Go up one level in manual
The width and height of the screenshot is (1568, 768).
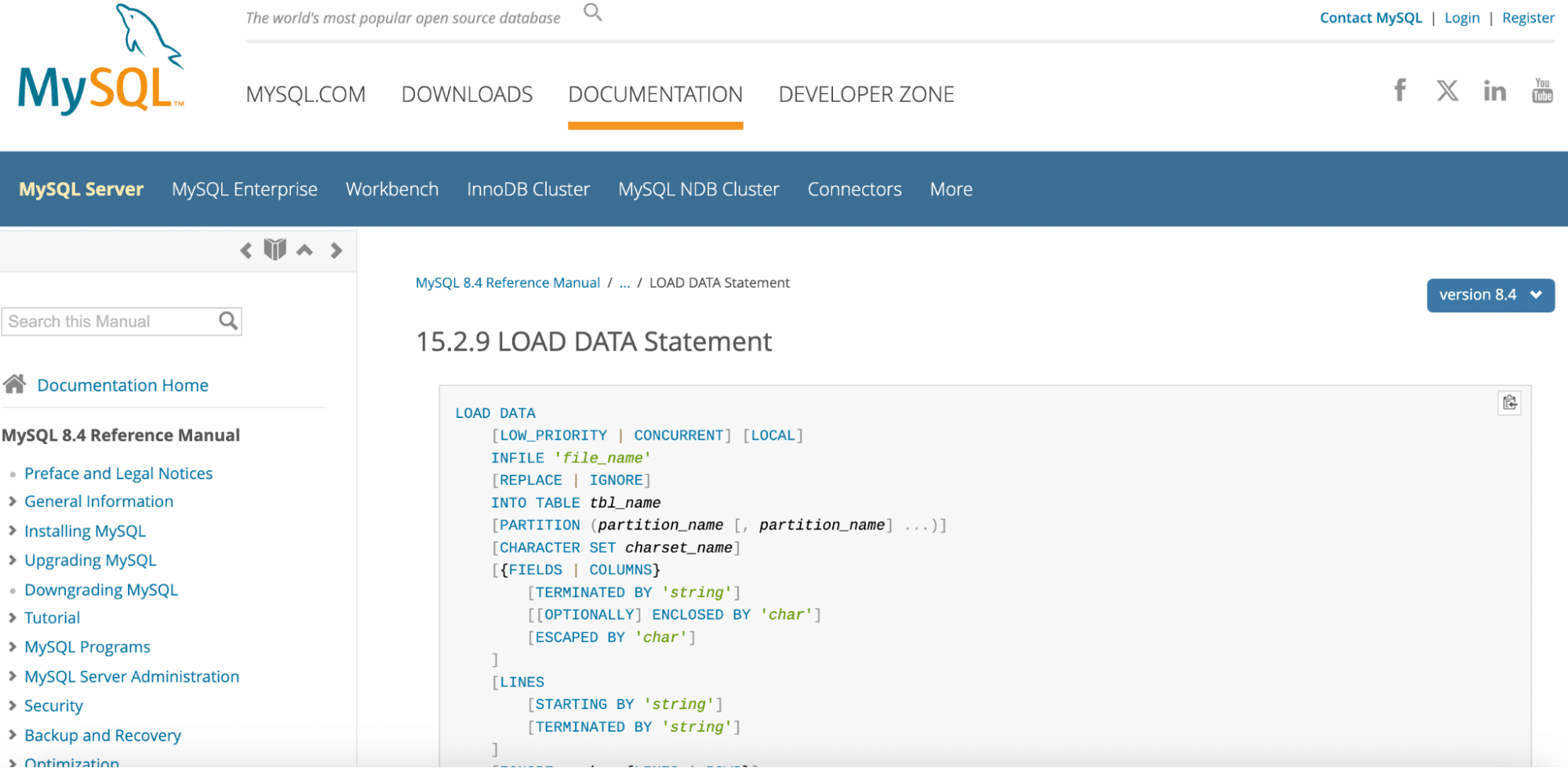click(305, 250)
